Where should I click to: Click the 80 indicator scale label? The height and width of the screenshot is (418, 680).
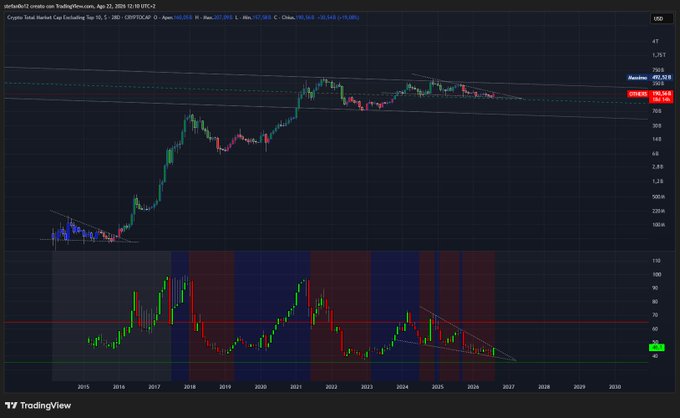[655, 301]
